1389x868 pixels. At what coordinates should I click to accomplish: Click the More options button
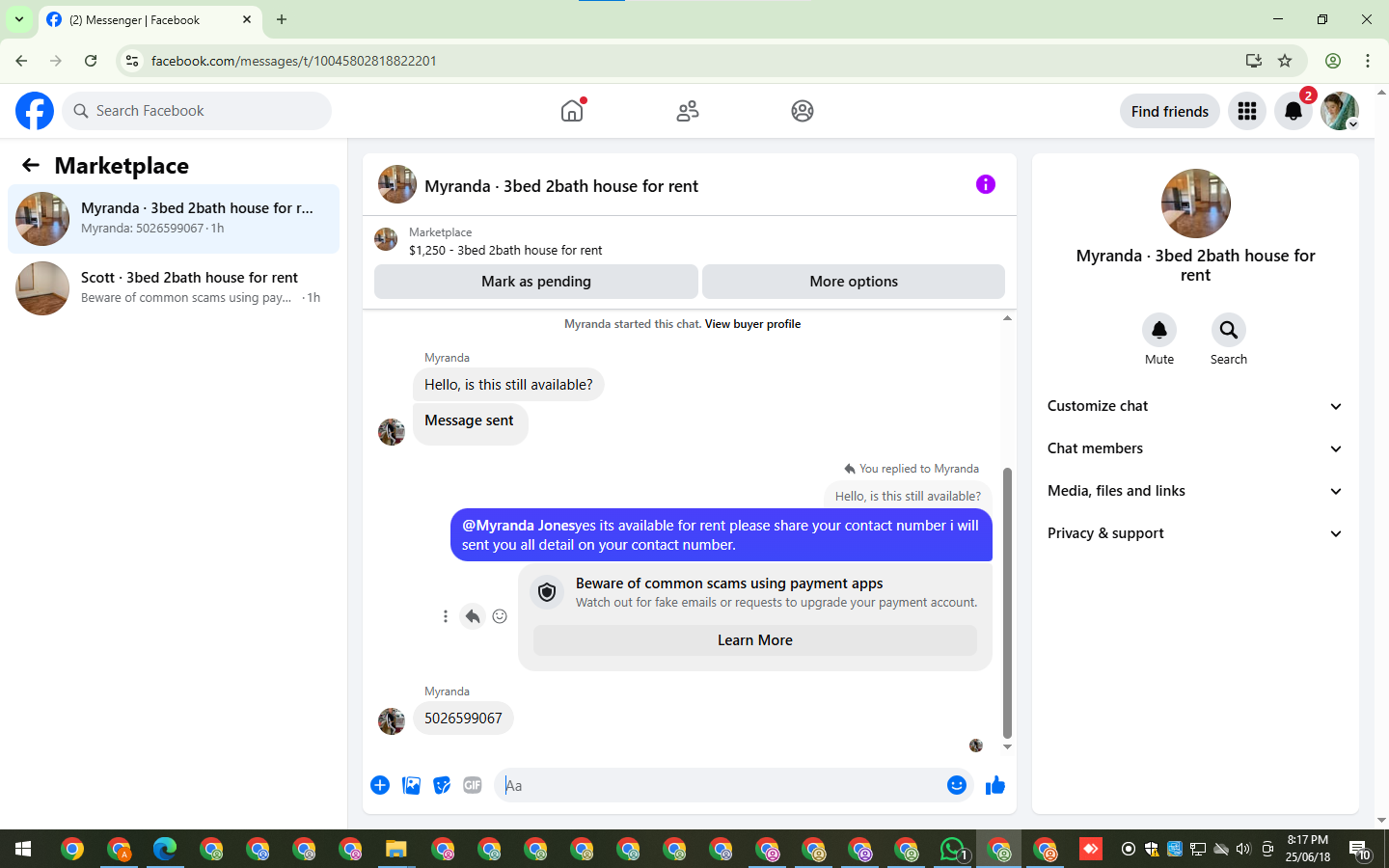tap(854, 282)
